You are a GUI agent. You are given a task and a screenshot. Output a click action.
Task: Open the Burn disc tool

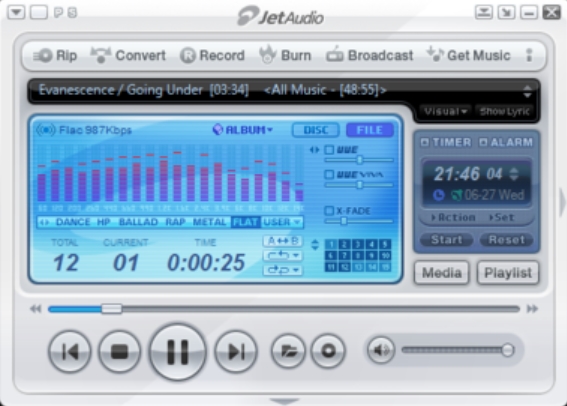[x=285, y=55]
